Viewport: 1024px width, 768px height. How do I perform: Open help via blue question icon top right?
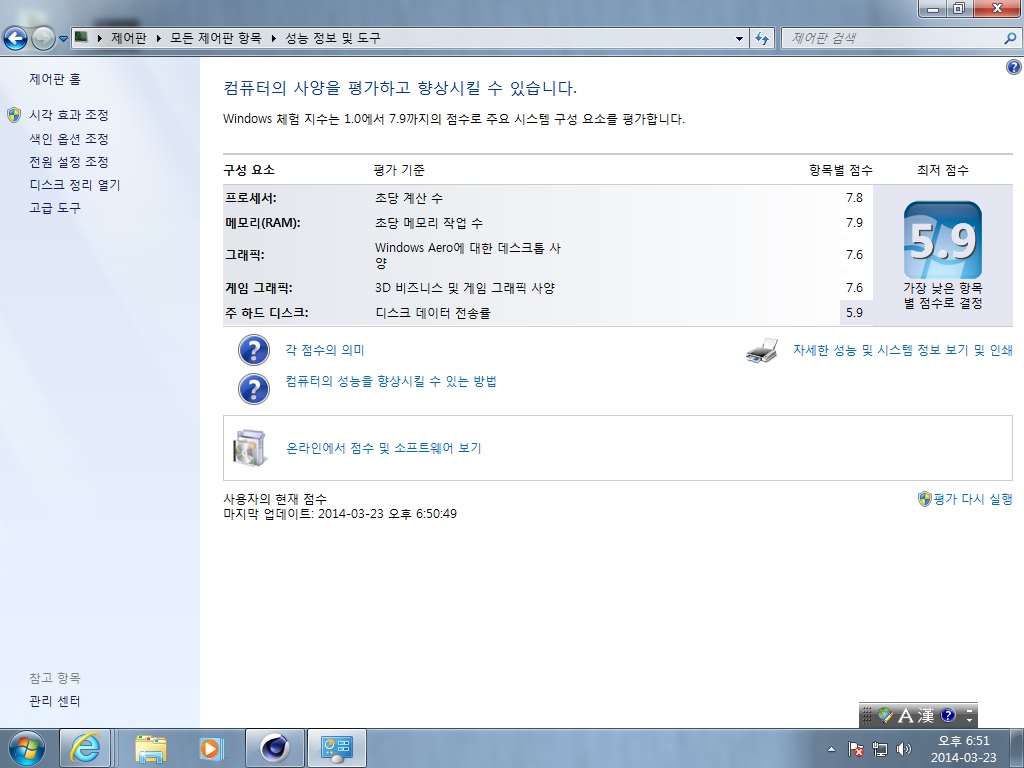tap(1014, 67)
